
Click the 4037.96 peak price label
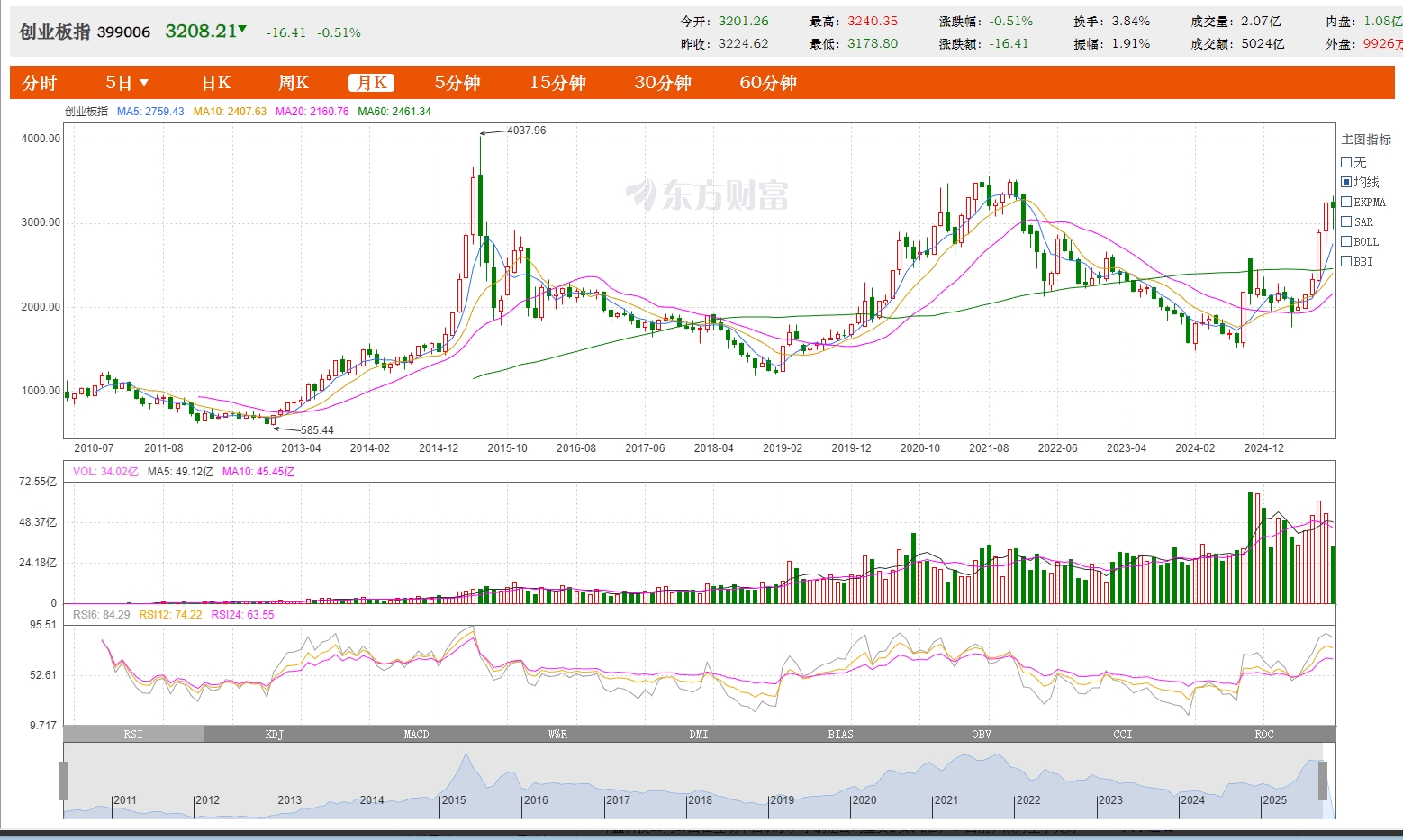click(x=526, y=131)
